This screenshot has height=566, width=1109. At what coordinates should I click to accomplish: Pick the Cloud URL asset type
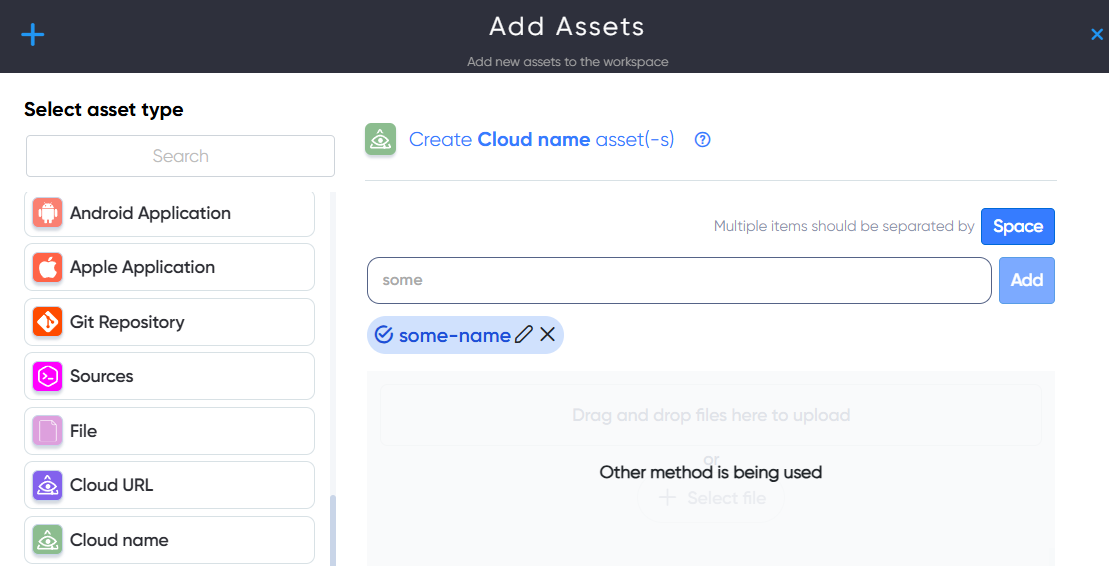tap(170, 485)
